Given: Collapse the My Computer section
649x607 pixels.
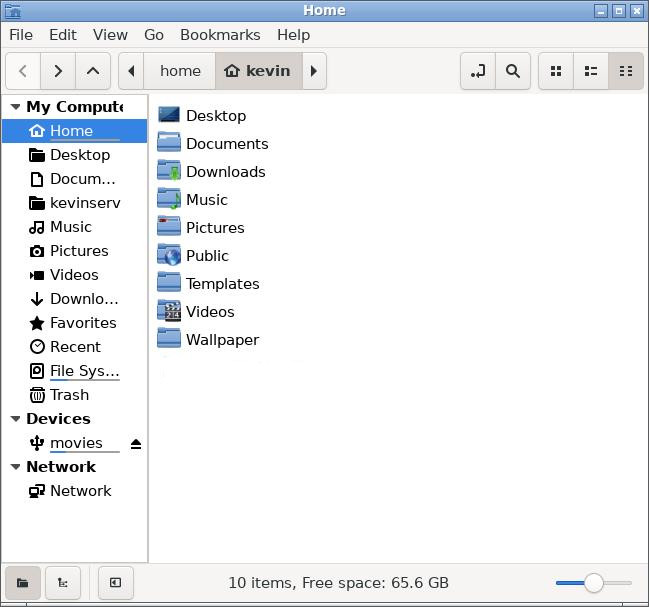Looking at the screenshot, I should click(x=15, y=107).
